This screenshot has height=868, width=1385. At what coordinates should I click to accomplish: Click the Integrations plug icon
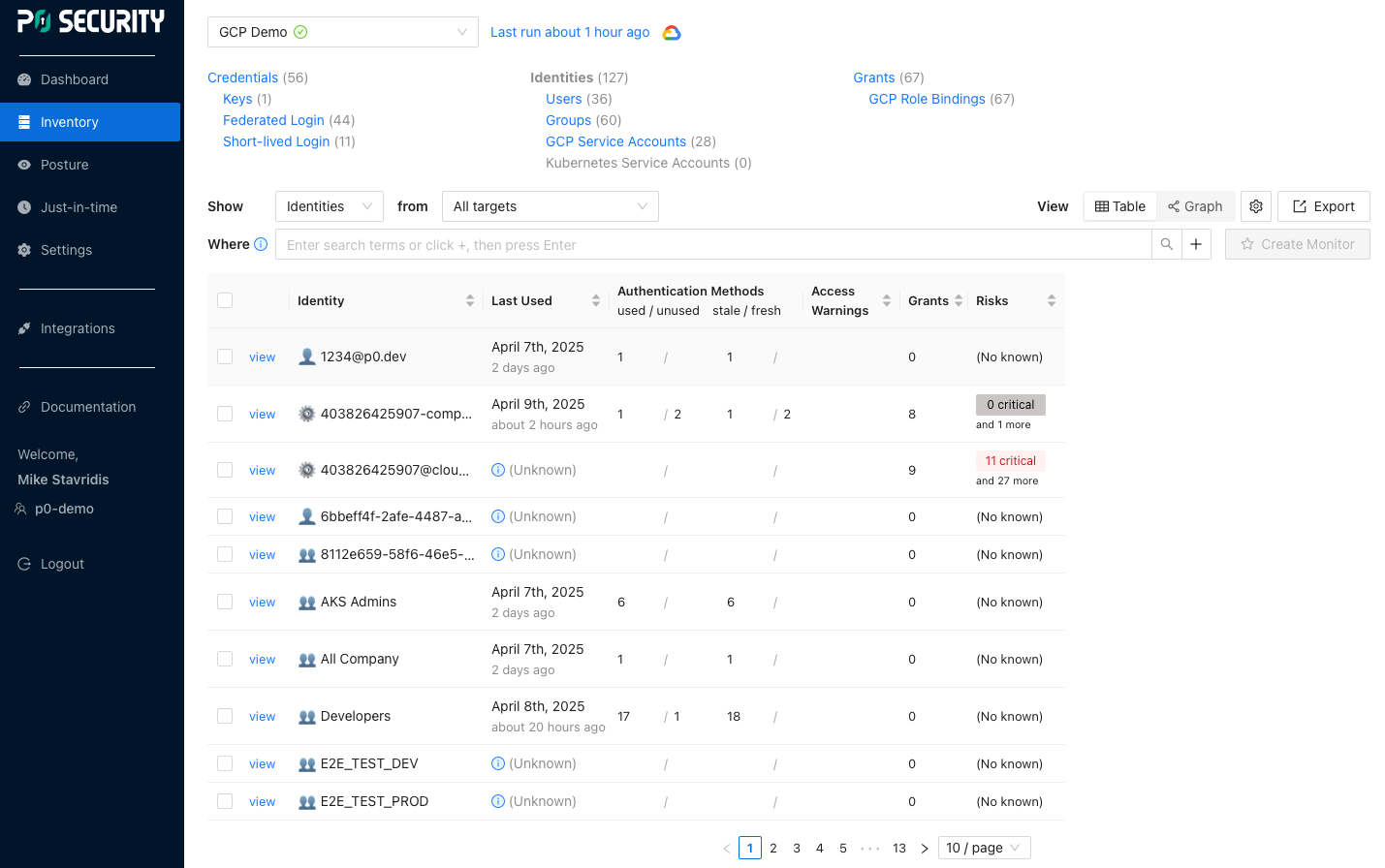(24, 328)
